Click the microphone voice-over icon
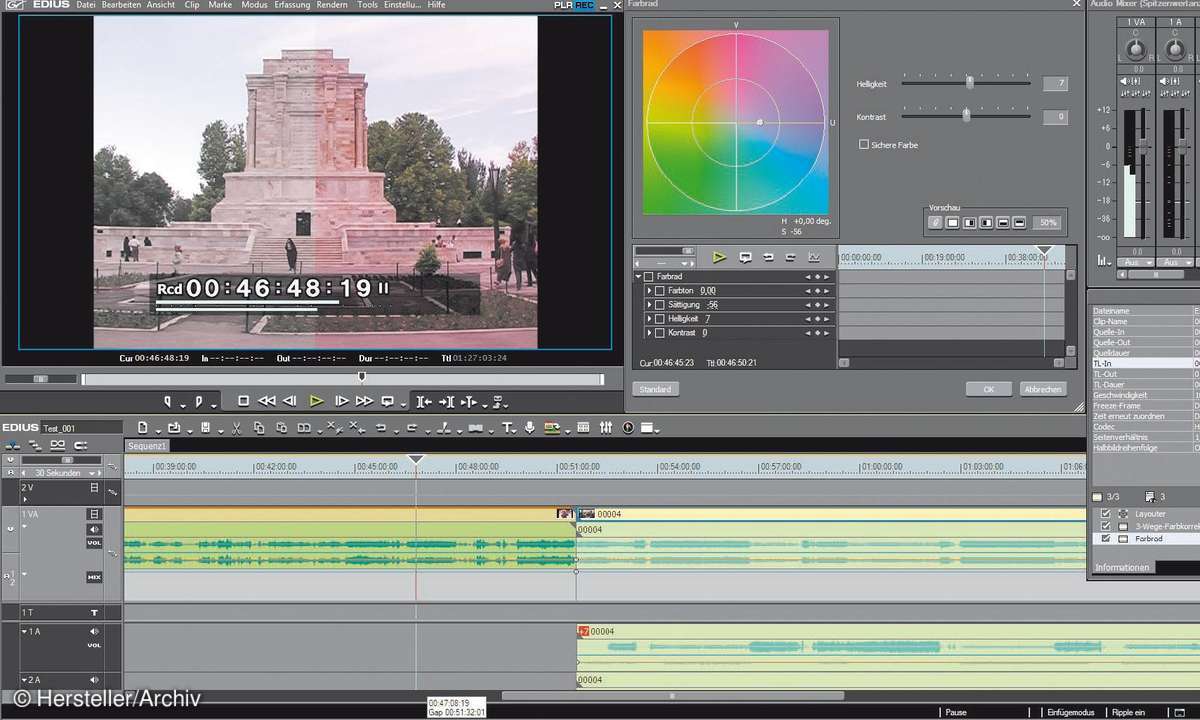Screen dimensions: 1200x720 (529, 428)
